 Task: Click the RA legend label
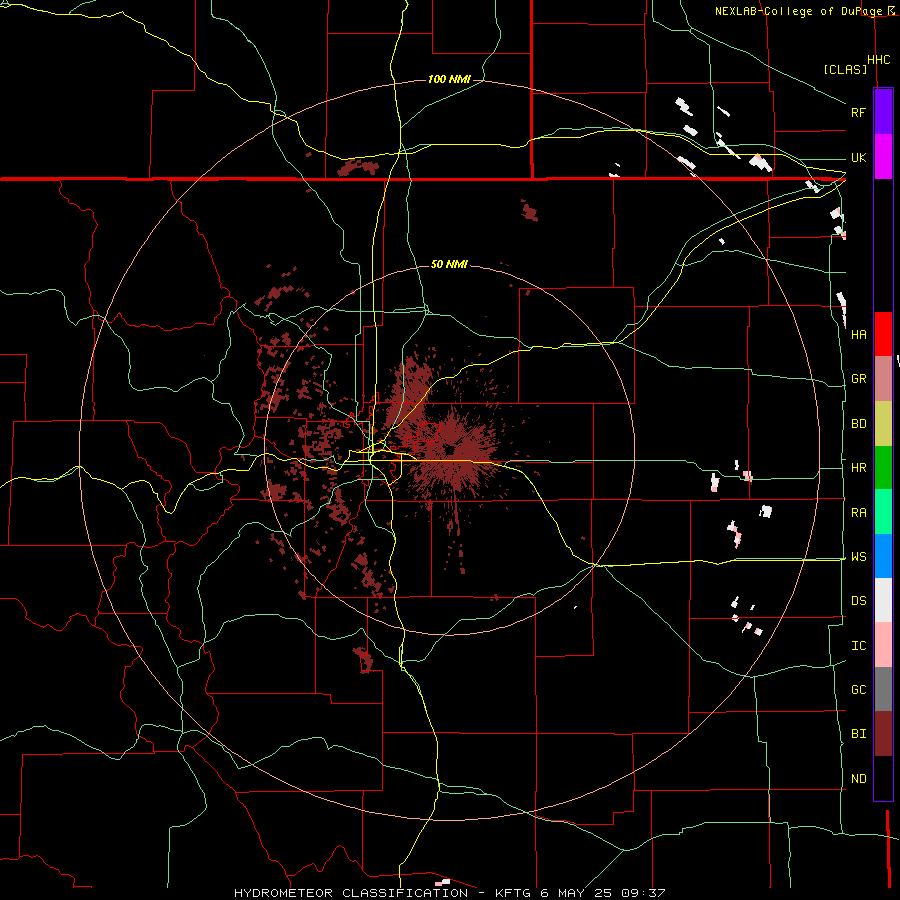[858, 513]
